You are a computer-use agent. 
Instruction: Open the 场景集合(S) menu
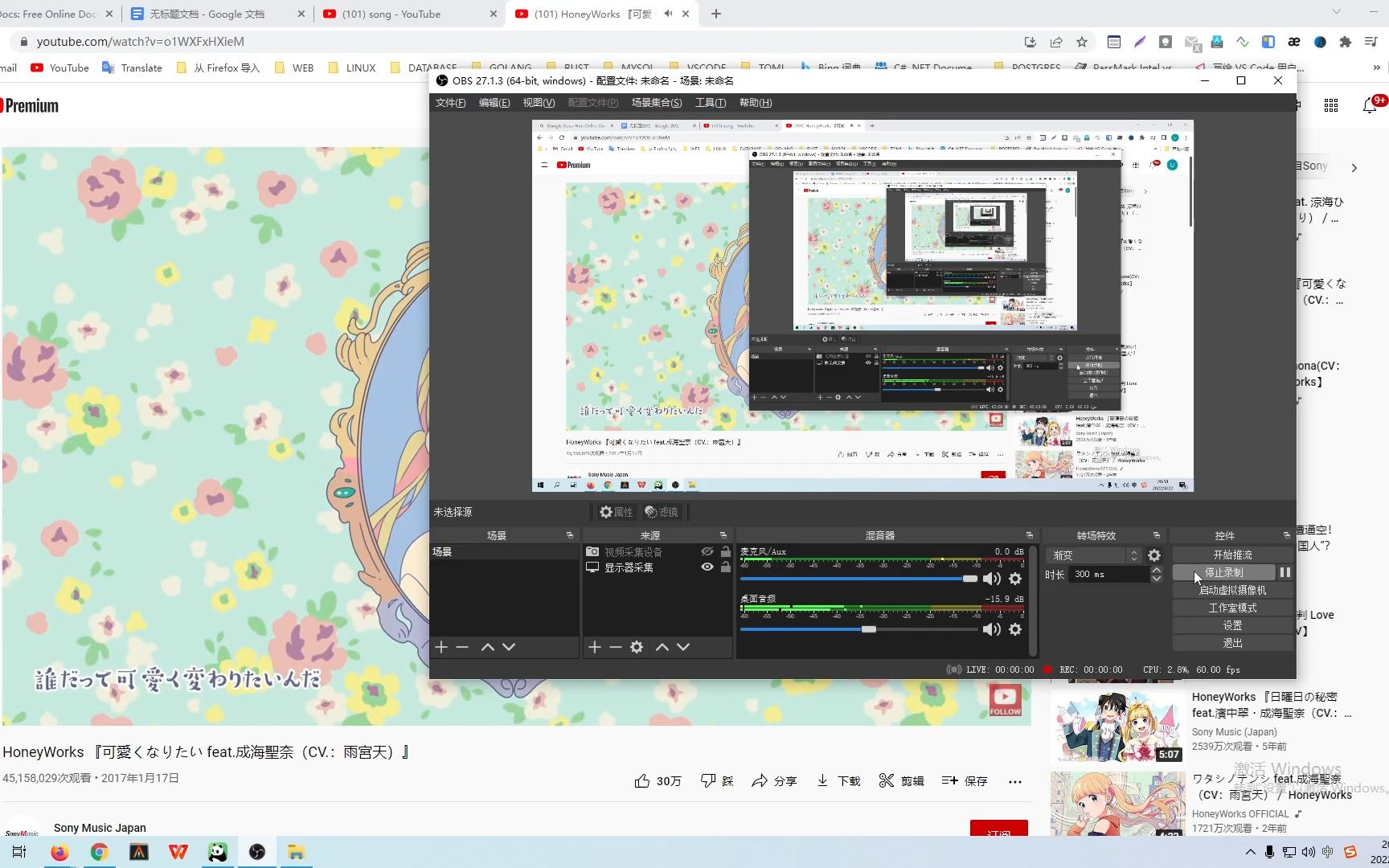[x=657, y=103]
